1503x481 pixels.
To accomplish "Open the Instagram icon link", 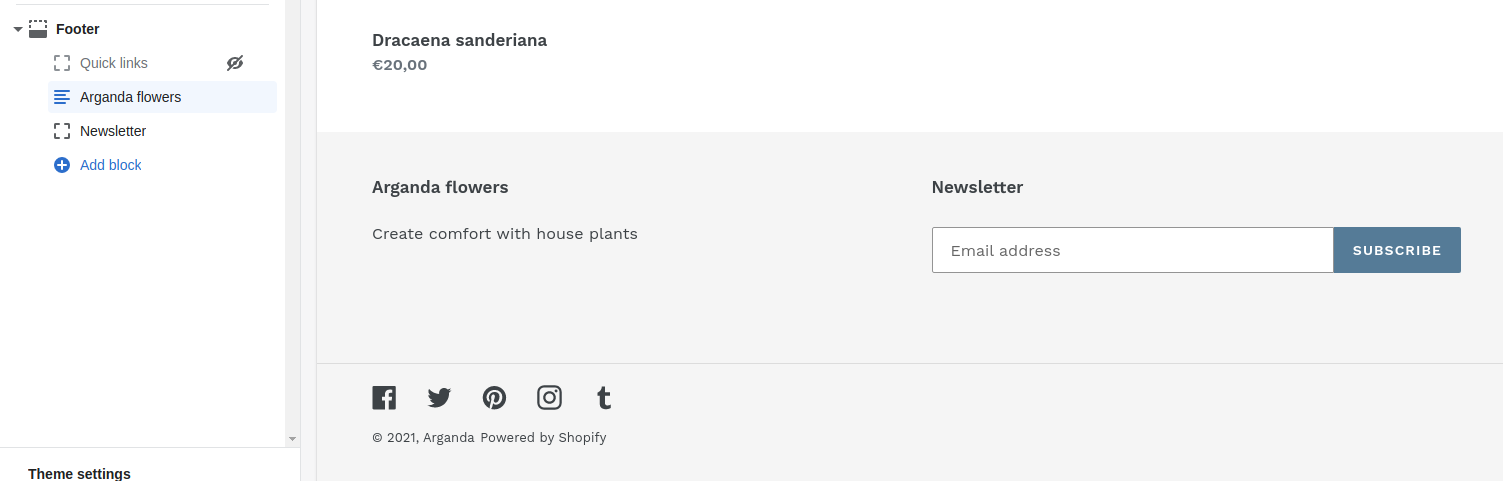I will click(549, 398).
